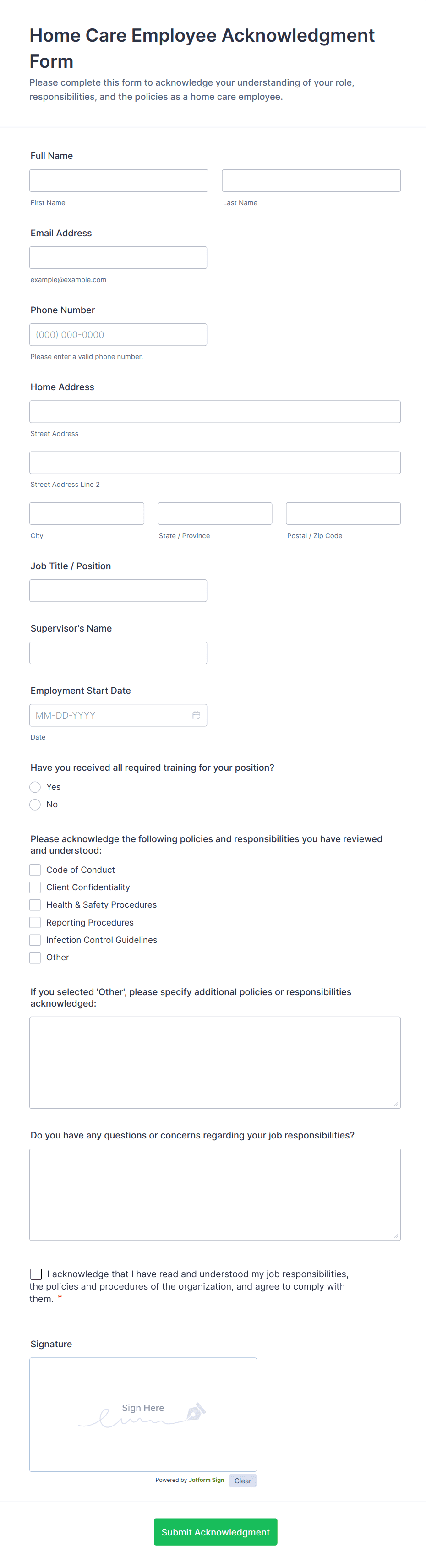This screenshot has width=426, height=1568.
Task: Open the Jotform Sign link
Action: [206, 1480]
